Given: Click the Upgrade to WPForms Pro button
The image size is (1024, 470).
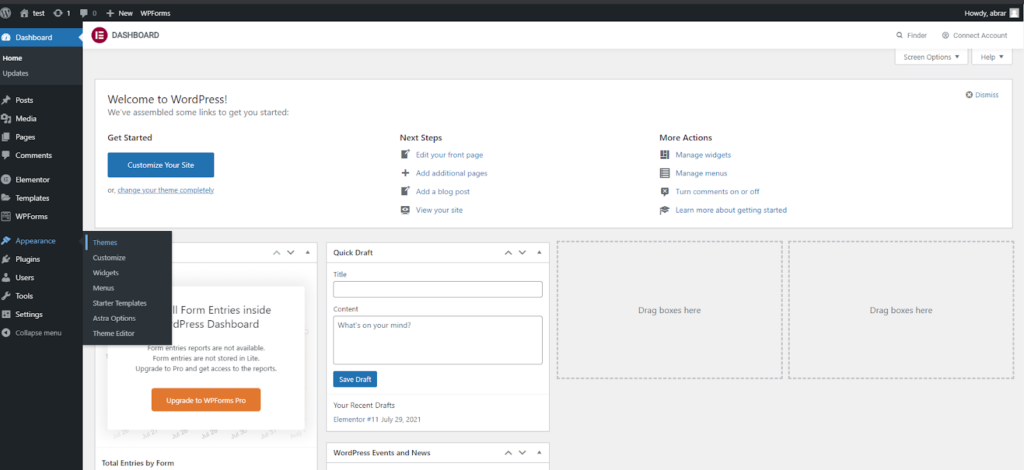Looking at the screenshot, I should coord(206,400).
